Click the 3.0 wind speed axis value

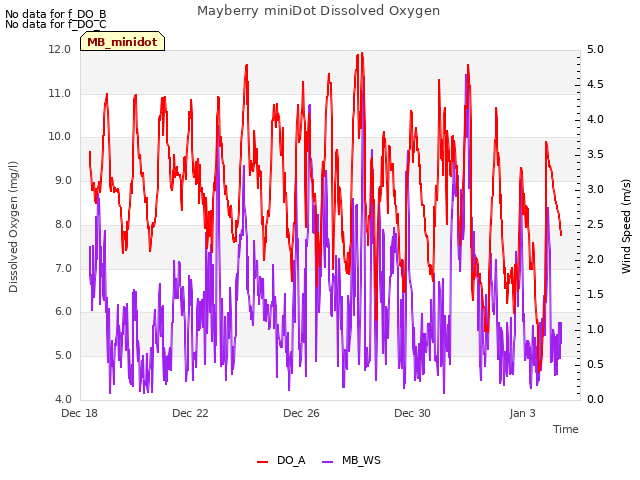pos(595,189)
